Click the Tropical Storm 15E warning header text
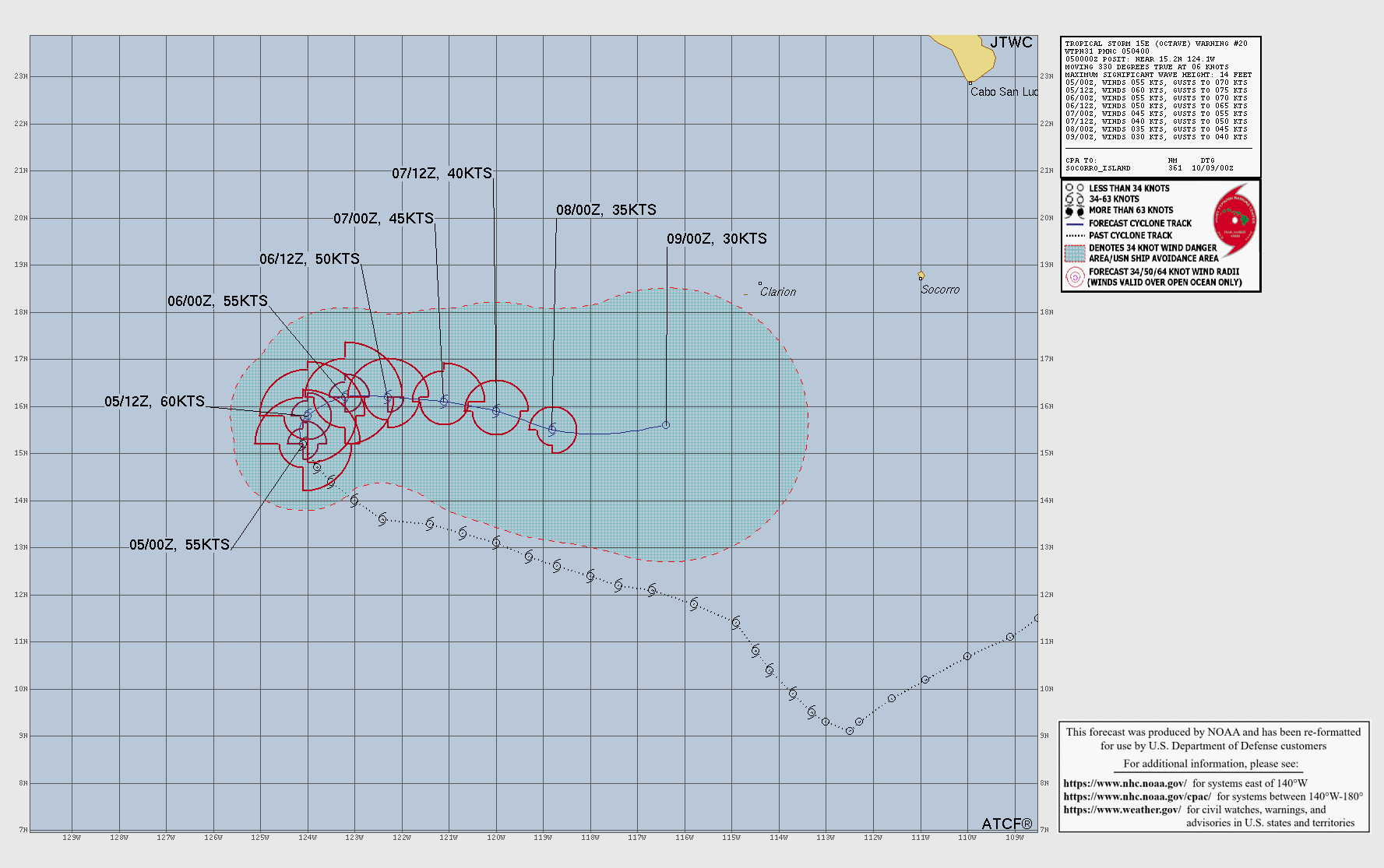The image size is (1384, 868). tap(1156, 44)
